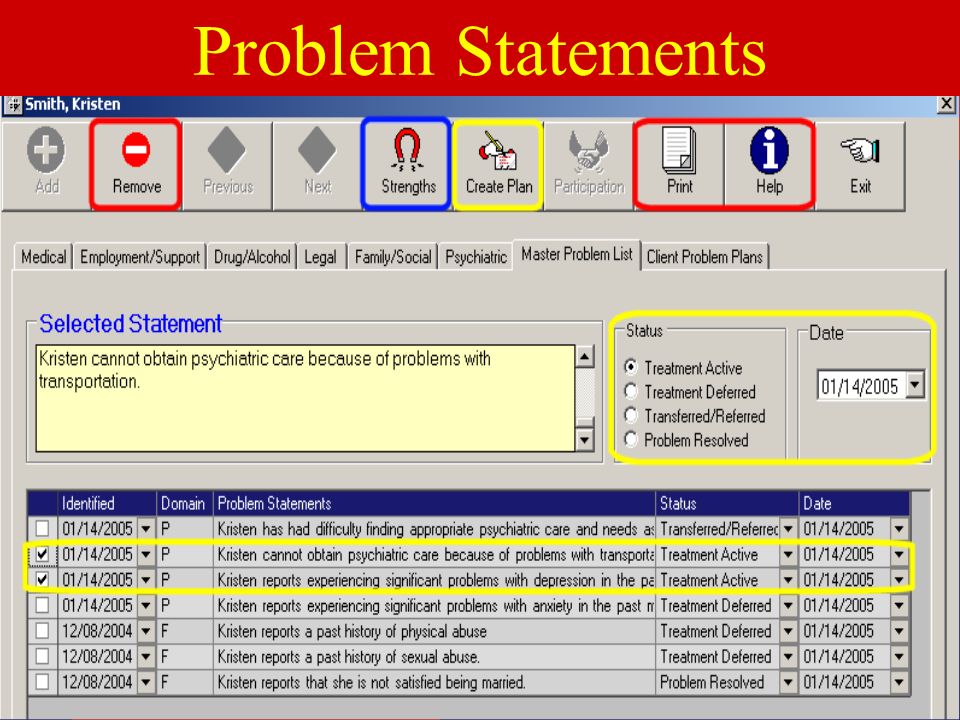Open the Participation handshake tool
960x720 pixels.
point(588,166)
